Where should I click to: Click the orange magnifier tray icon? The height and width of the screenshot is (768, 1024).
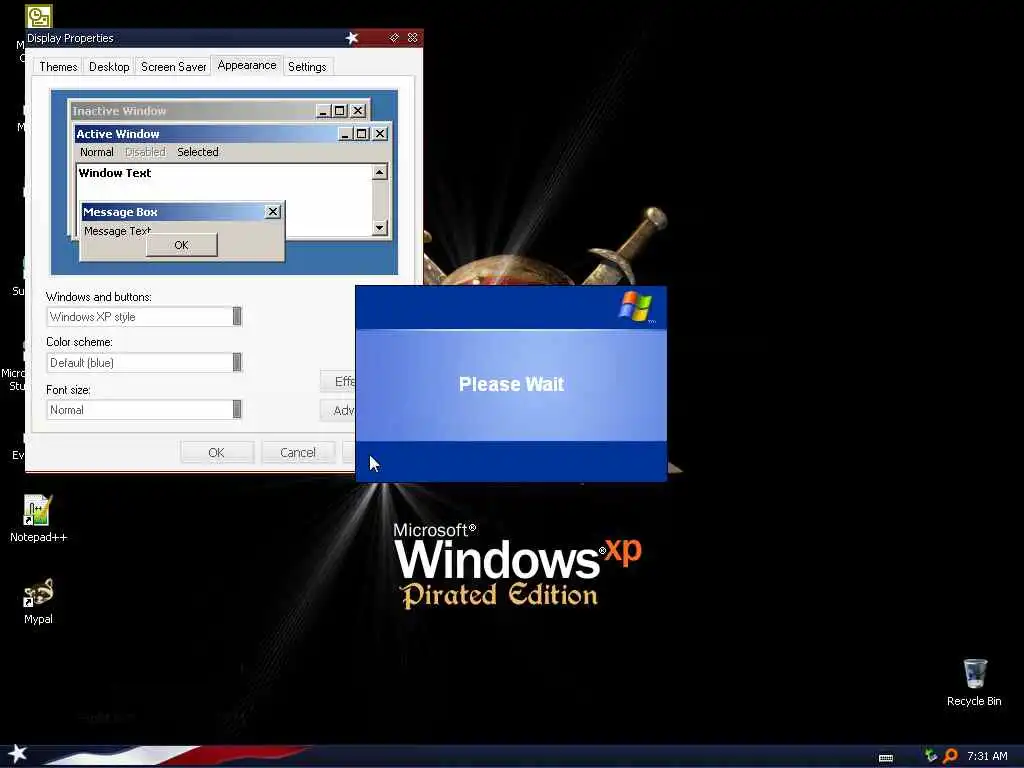pos(950,756)
